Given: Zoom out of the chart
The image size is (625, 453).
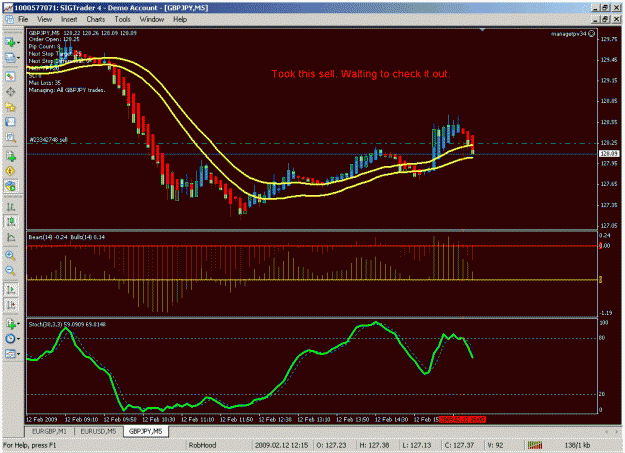Looking at the screenshot, I should click(x=10, y=271).
